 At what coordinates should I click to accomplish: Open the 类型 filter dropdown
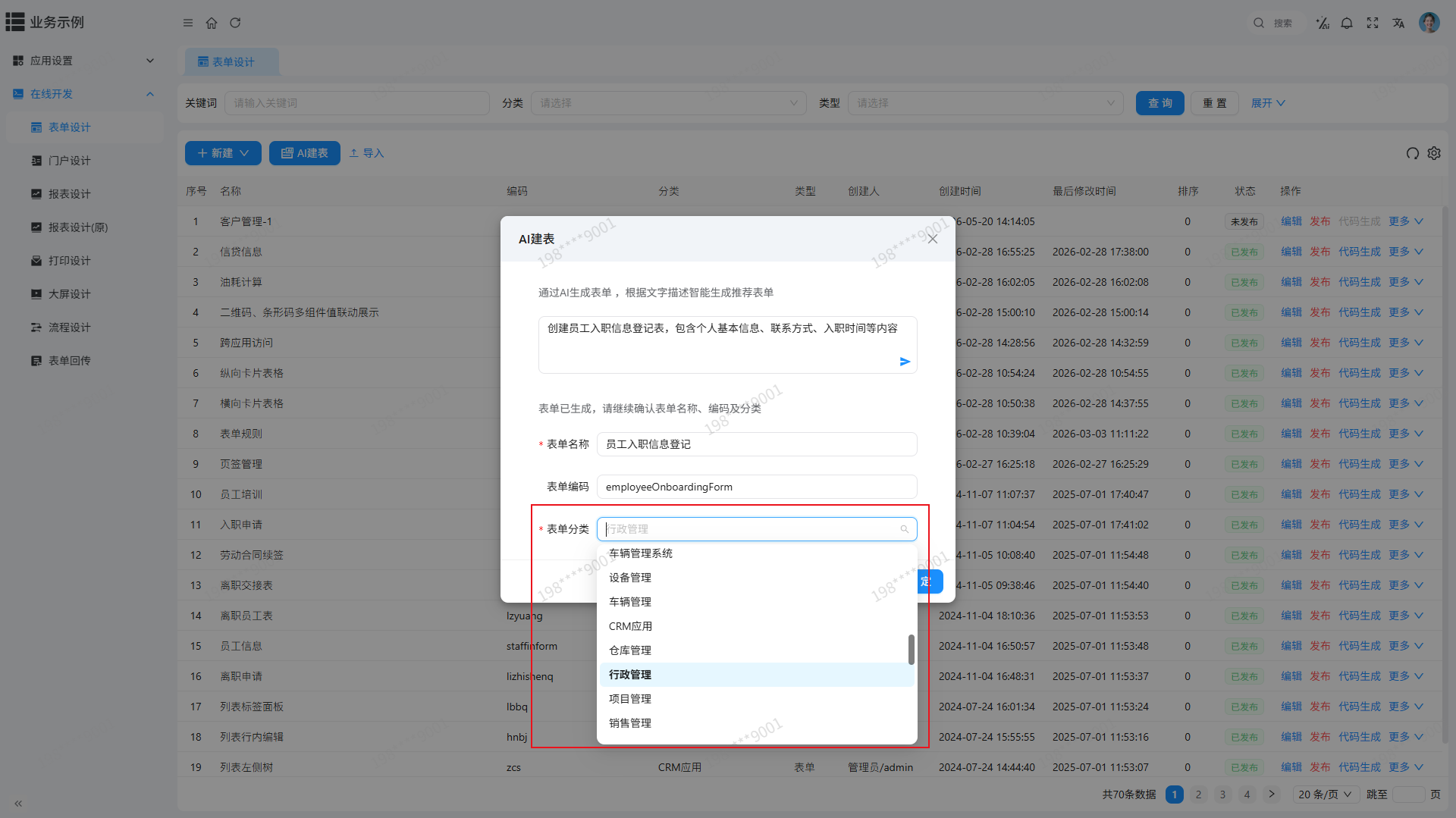pyautogui.click(x=985, y=103)
